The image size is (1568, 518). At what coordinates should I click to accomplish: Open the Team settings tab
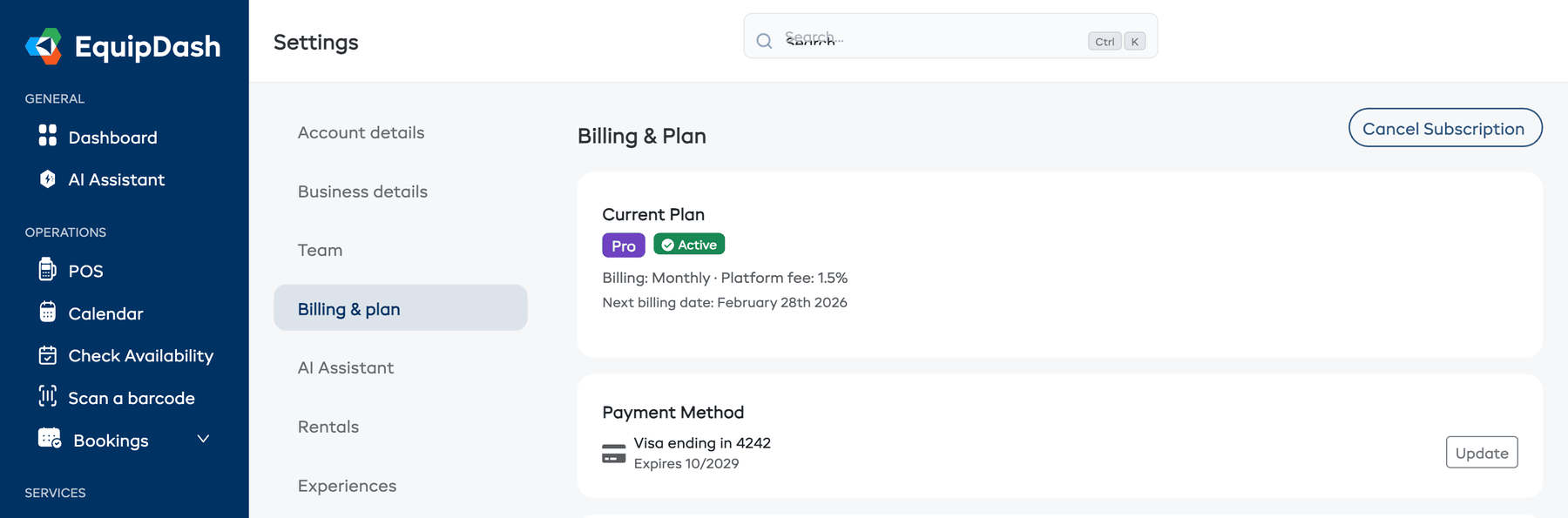pos(320,250)
